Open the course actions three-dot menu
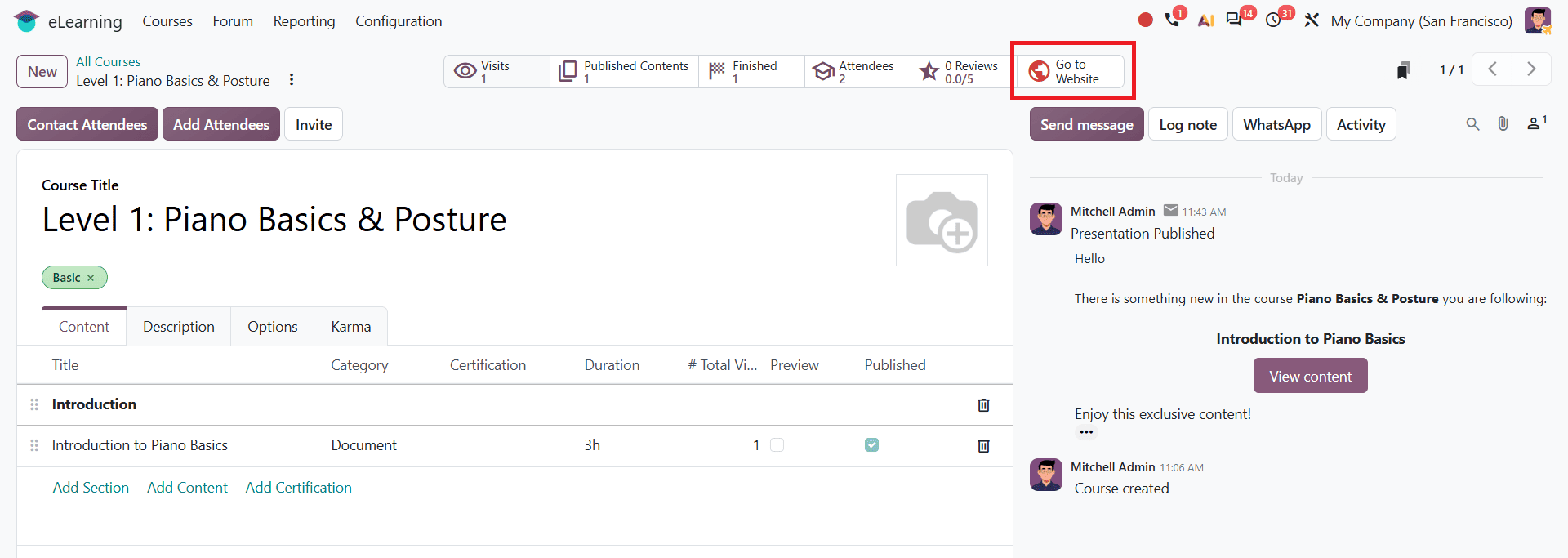 (x=292, y=80)
